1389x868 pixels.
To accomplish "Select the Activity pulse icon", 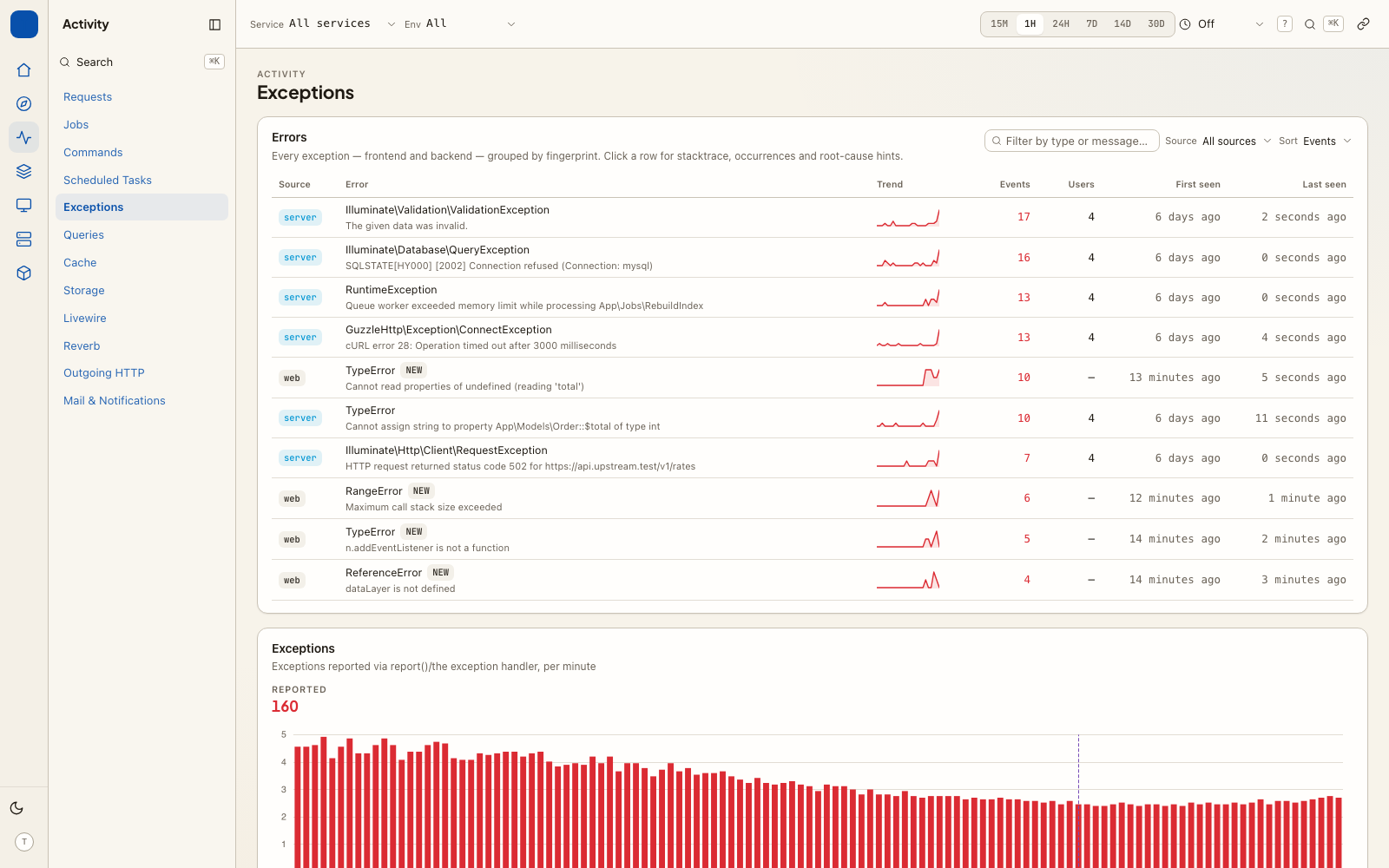I will pyautogui.click(x=24, y=137).
